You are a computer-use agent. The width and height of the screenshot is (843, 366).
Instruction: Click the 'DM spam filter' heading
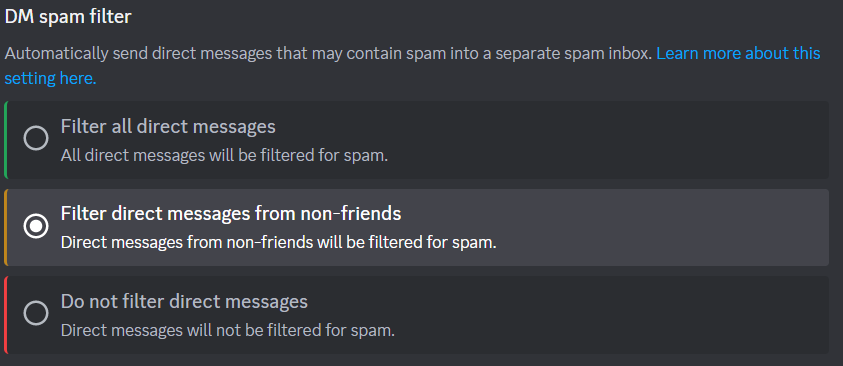68,17
